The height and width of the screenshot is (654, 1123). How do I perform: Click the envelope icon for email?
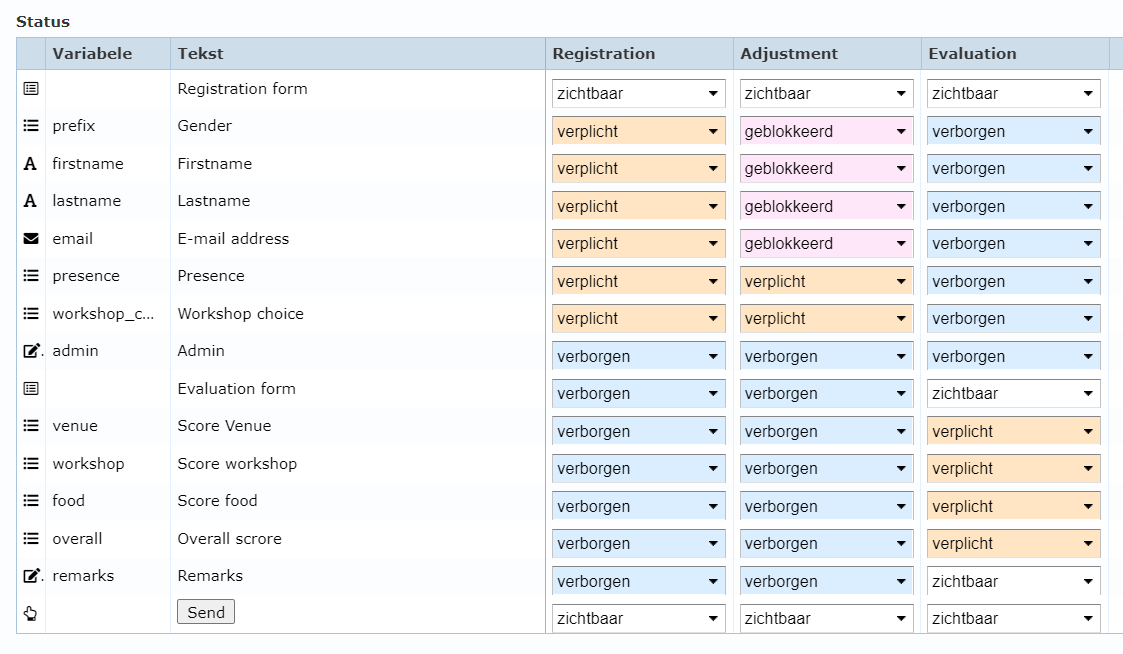31,239
